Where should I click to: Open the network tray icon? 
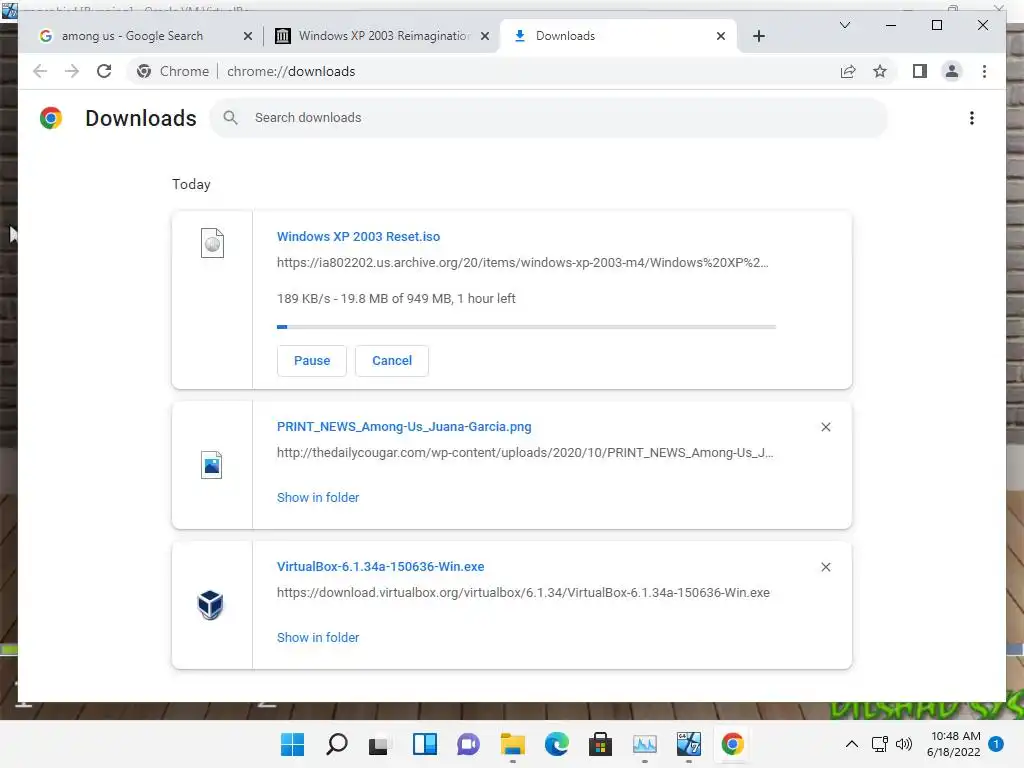tap(880, 744)
